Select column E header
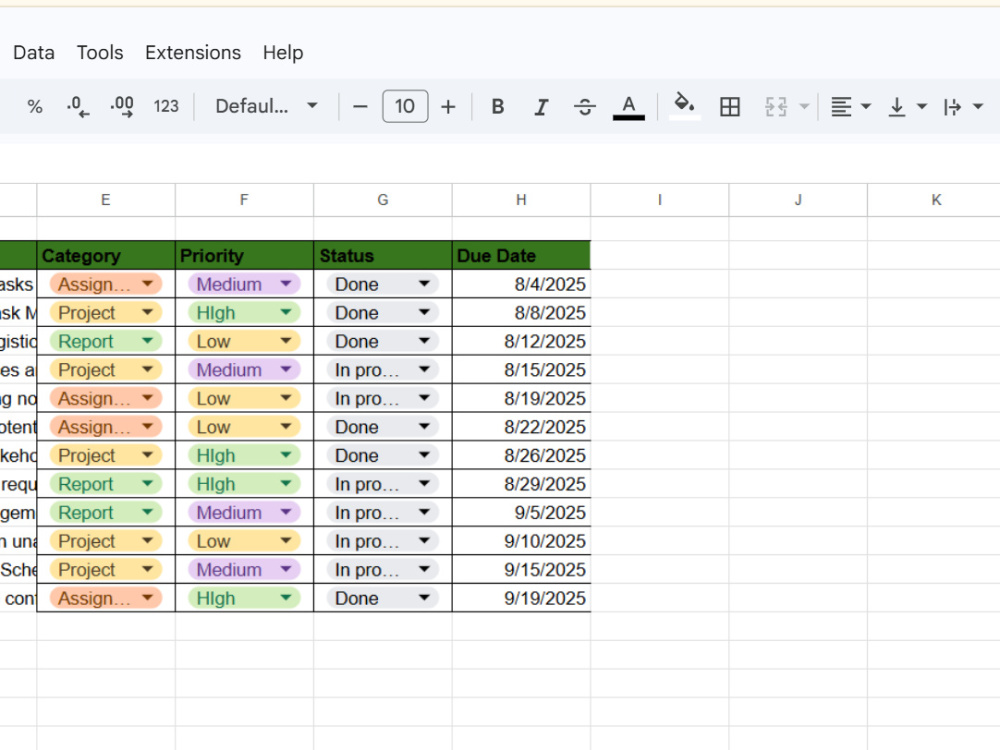This screenshot has height=750, width=1000. coord(106,200)
